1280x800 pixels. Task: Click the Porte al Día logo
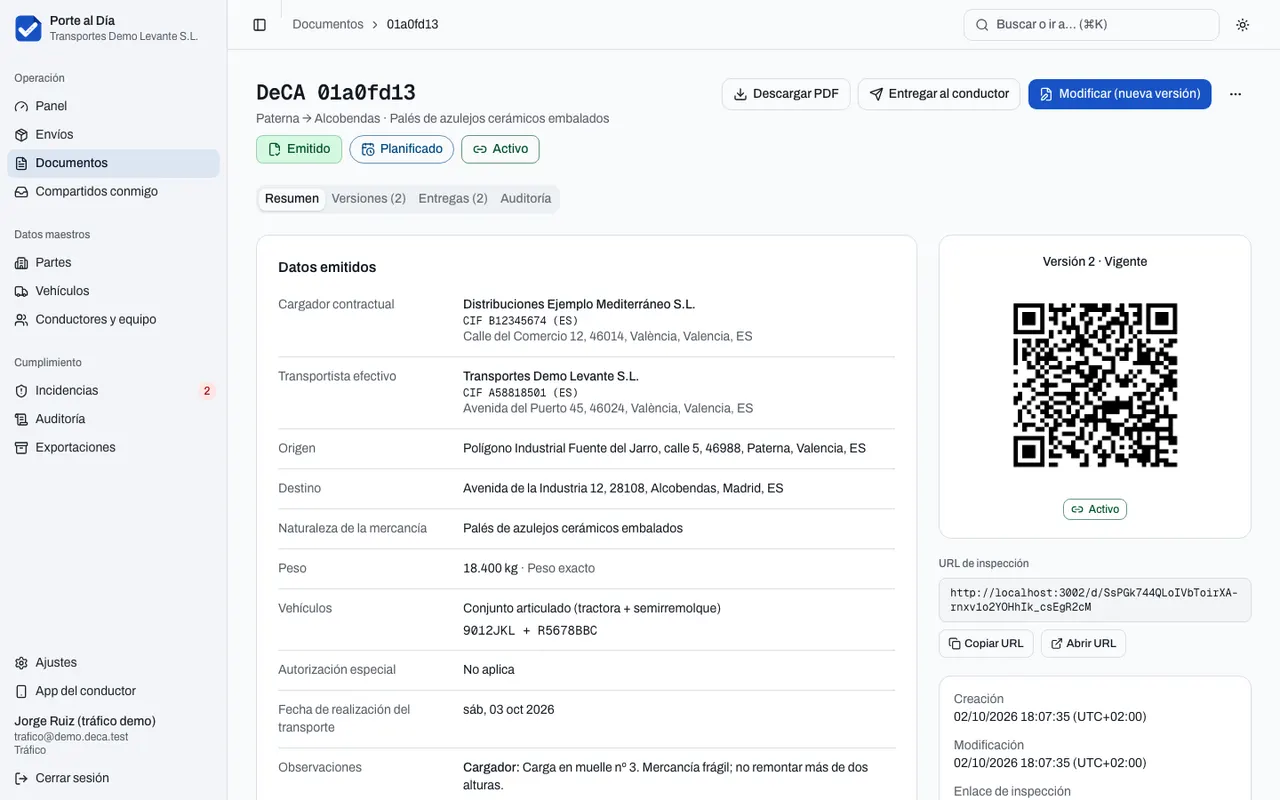tap(28, 28)
